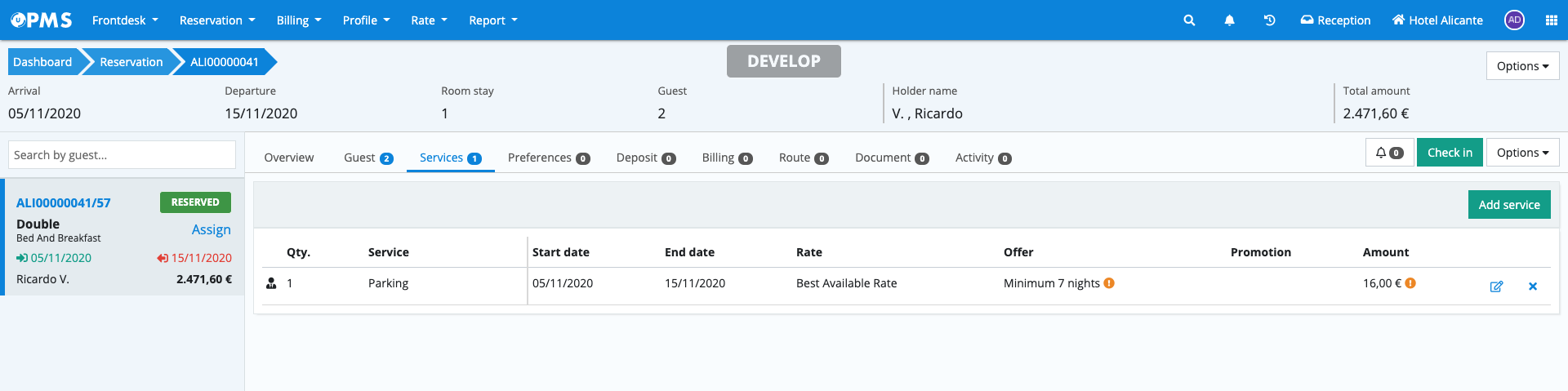The height and width of the screenshot is (391, 1568).
Task: Edit the Parking service row
Action: 1496,287
